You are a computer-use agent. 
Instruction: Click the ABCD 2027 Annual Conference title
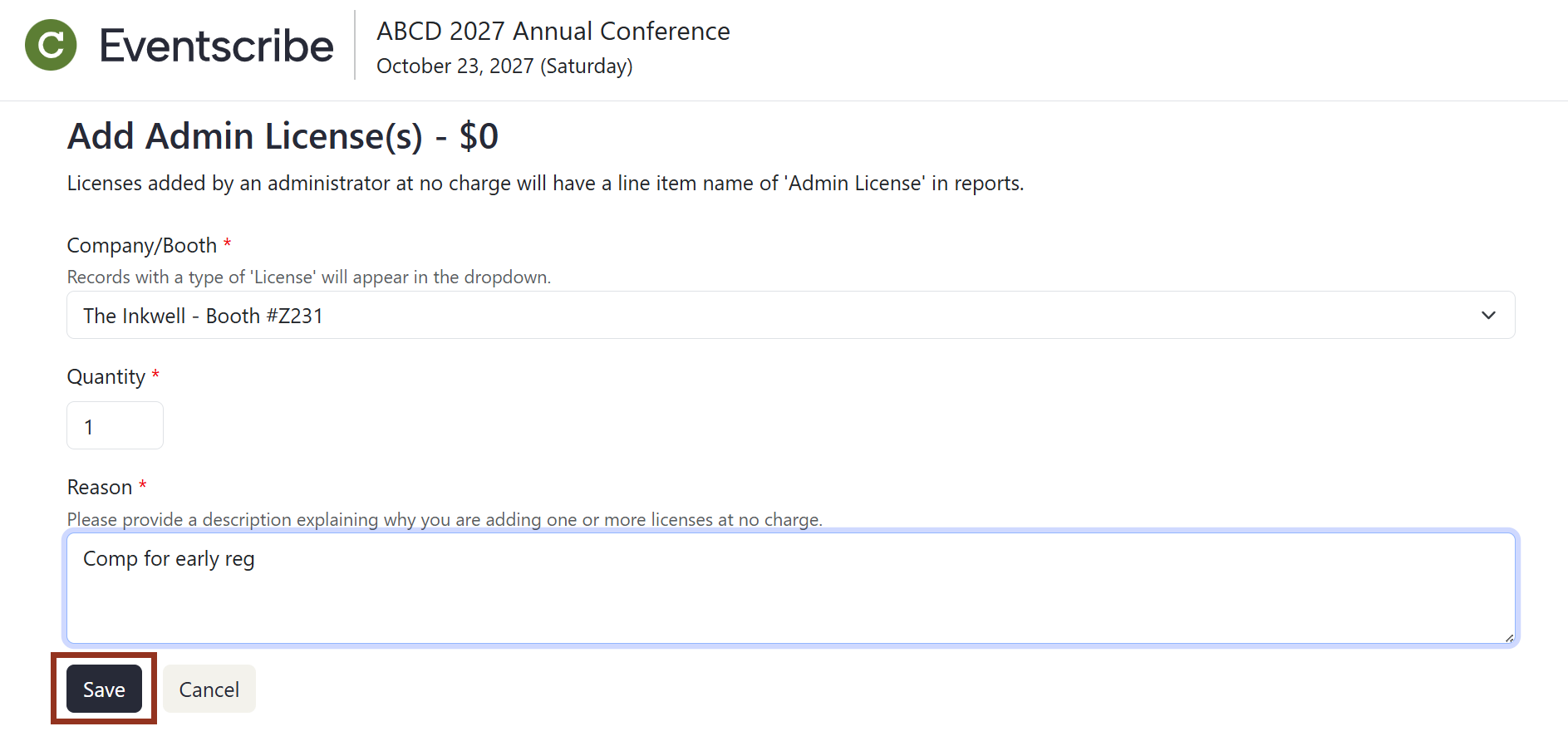coord(553,31)
